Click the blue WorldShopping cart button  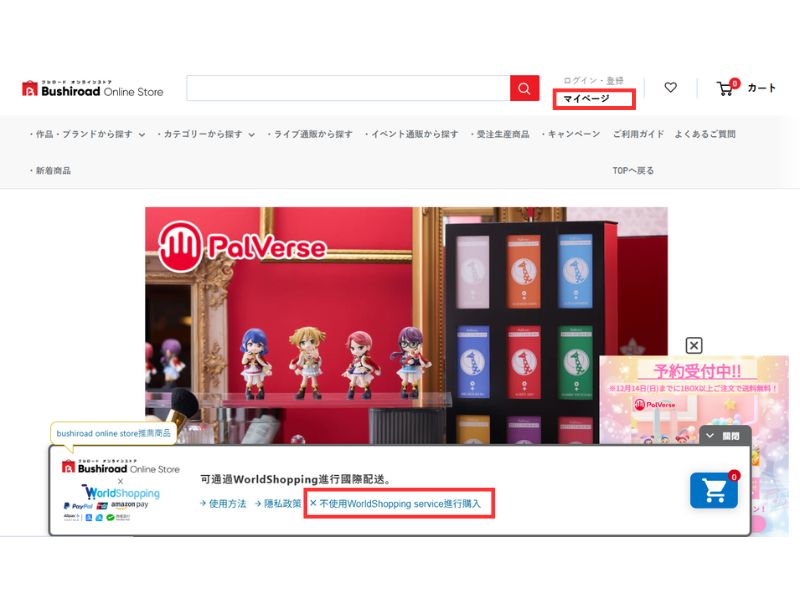click(713, 490)
